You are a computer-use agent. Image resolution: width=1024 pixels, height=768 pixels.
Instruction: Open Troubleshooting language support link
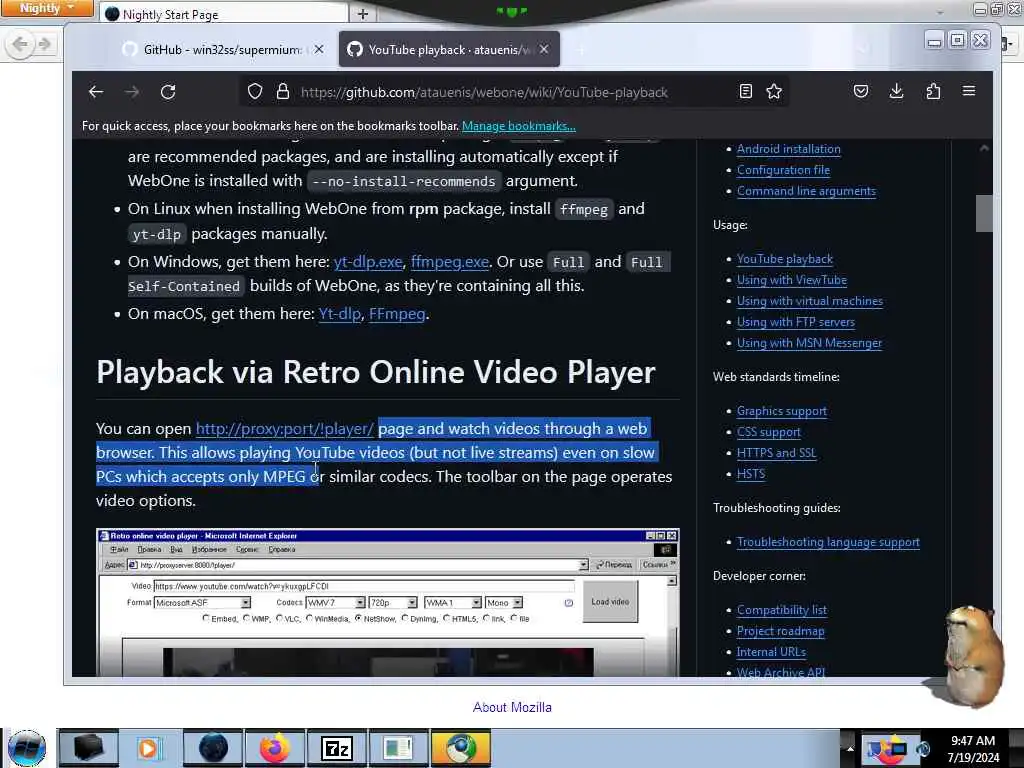click(x=828, y=541)
